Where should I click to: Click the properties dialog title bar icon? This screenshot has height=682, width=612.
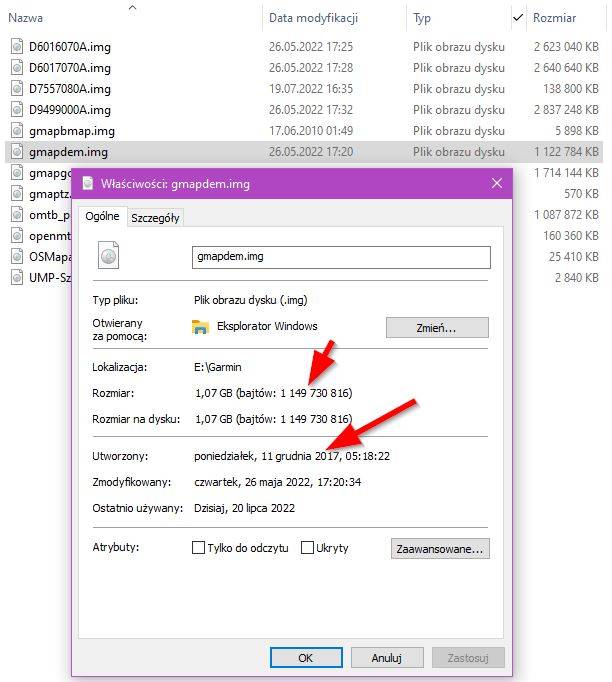[87, 184]
